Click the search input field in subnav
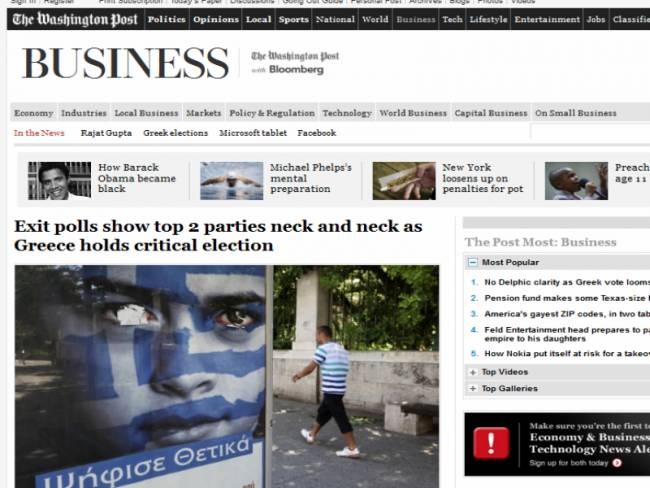650x488 pixels. tap(590, 132)
